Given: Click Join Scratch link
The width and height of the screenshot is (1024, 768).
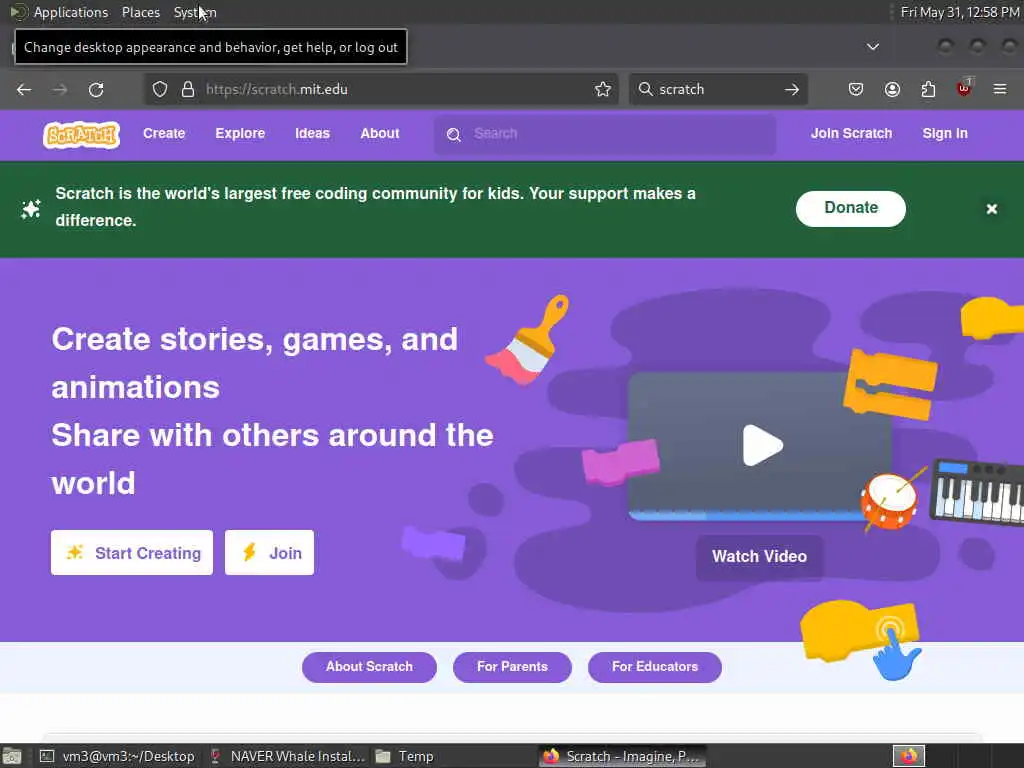Looking at the screenshot, I should [x=851, y=133].
